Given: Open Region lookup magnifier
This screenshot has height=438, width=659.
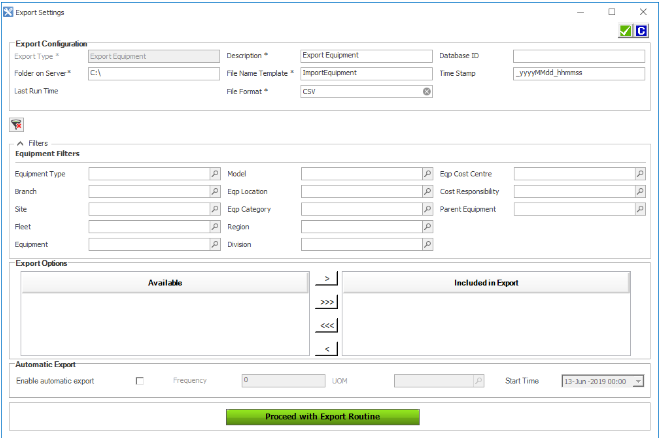Looking at the screenshot, I should click(427, 227).
